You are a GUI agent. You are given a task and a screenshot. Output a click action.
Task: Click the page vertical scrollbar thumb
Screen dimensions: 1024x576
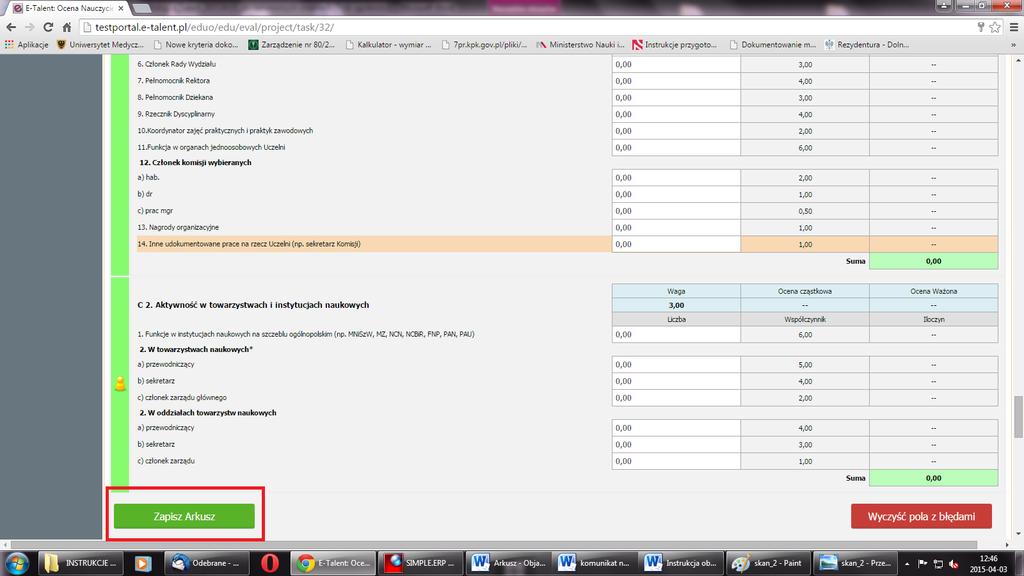1018,417
